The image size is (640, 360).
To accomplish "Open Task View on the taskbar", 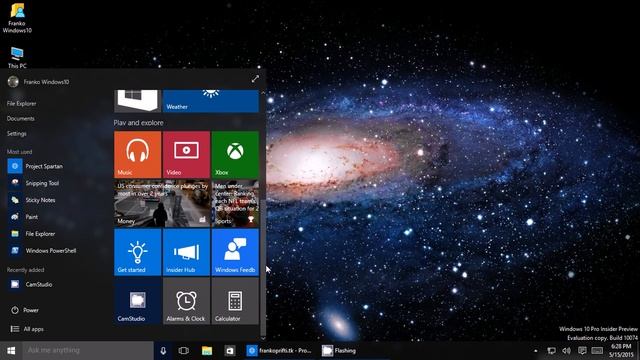I will click(184, 351).
